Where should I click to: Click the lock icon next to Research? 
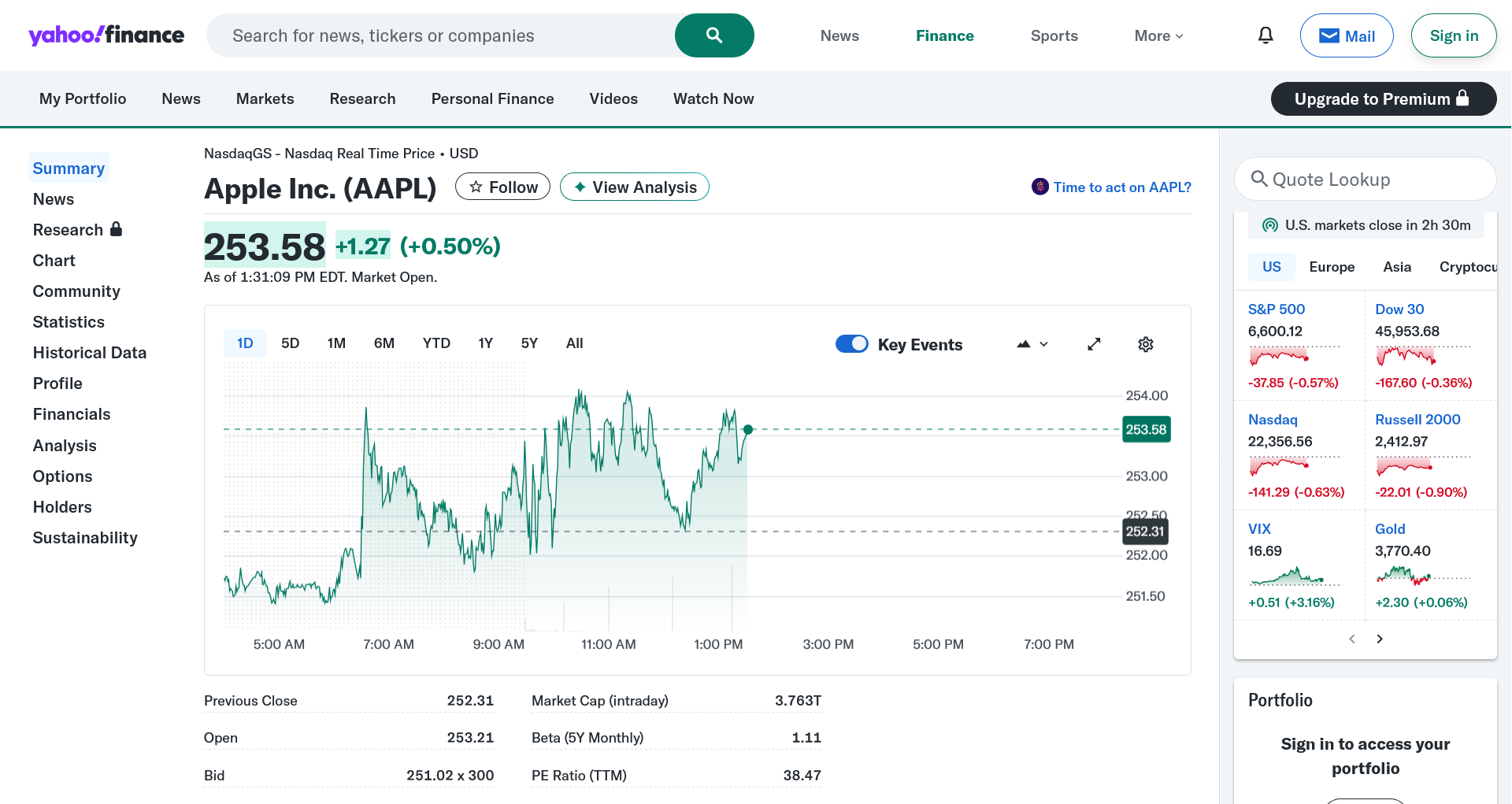point(117,229)
